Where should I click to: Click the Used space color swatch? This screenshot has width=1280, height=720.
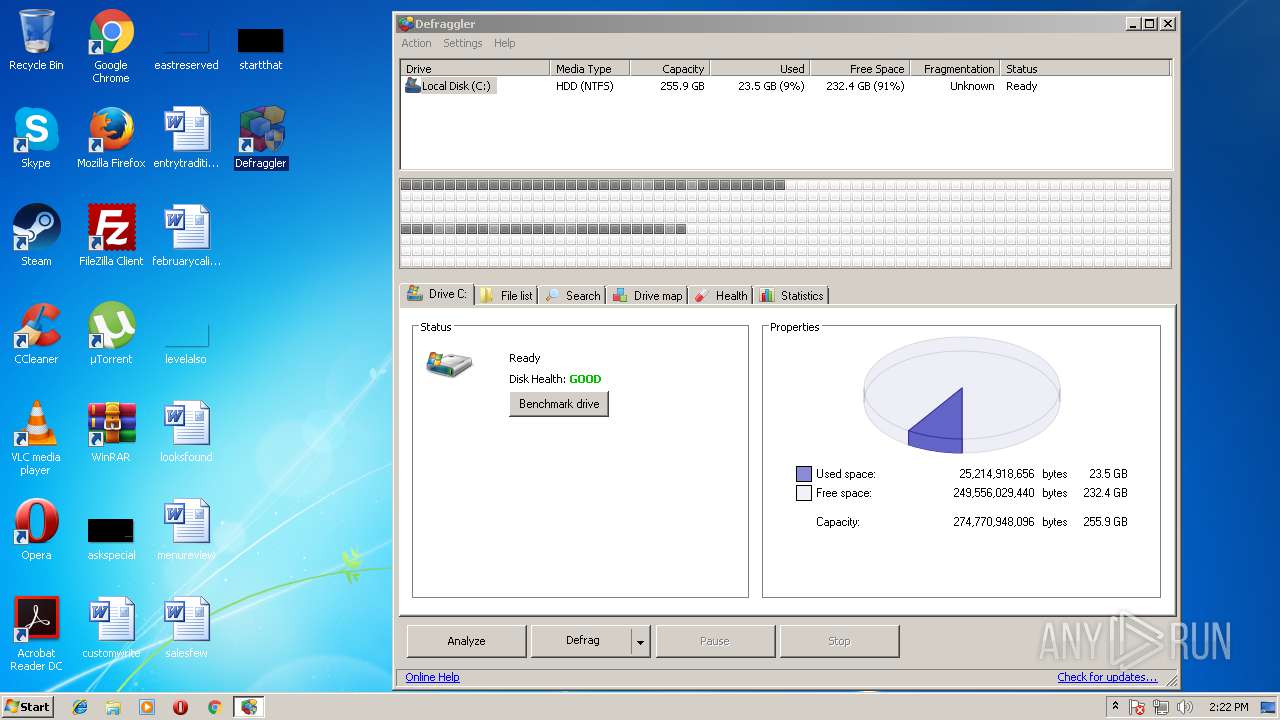coord(804,474)
